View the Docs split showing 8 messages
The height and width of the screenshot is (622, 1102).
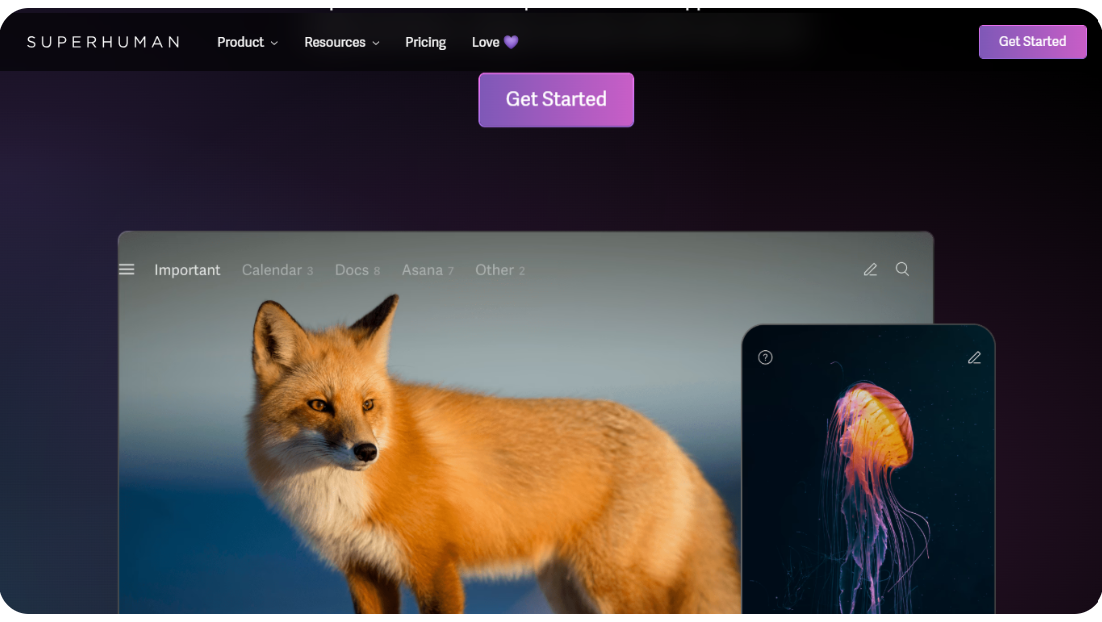[x=357, y=269]
